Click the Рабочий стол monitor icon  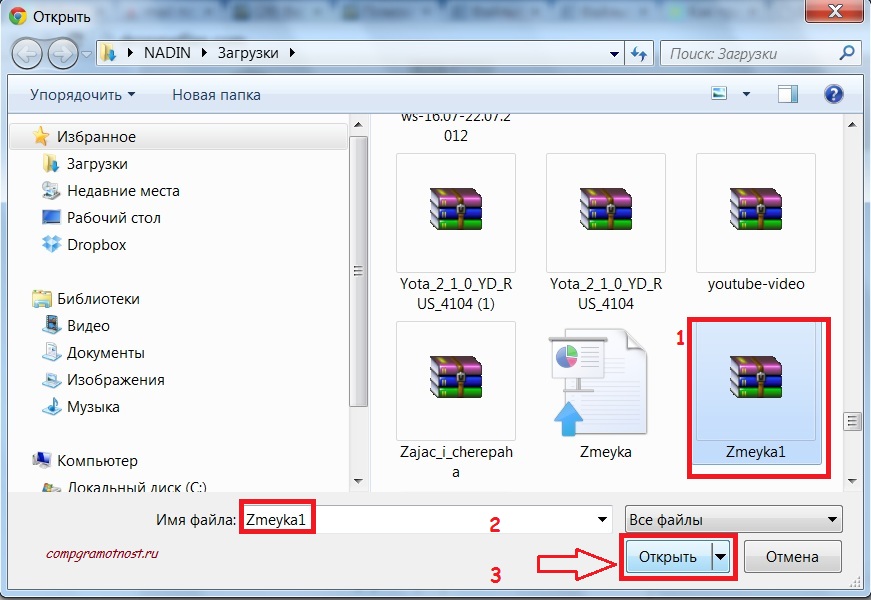coord(51,217)
